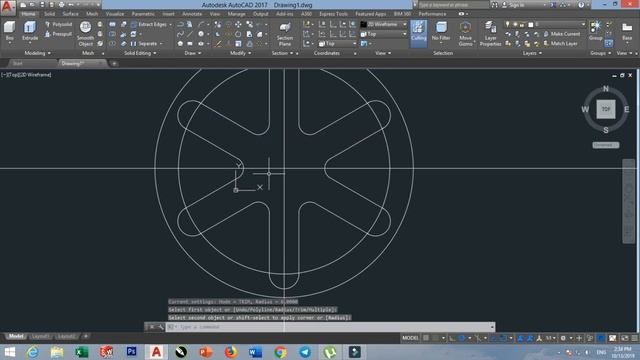640x360 pixels.
Task: Click the Move Gizmo tool
Action: coord(465,33)
